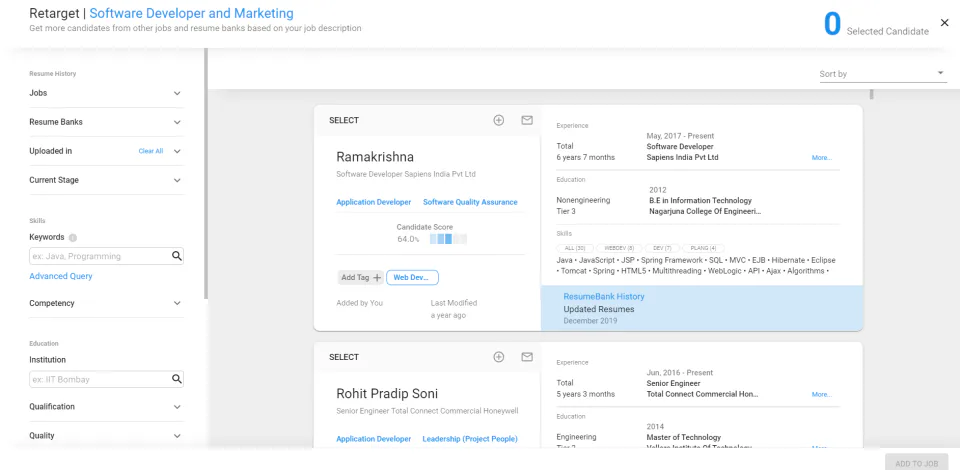The image size is (960, 470).
Task: Click the Keywords input field
Action: [98, 256]
